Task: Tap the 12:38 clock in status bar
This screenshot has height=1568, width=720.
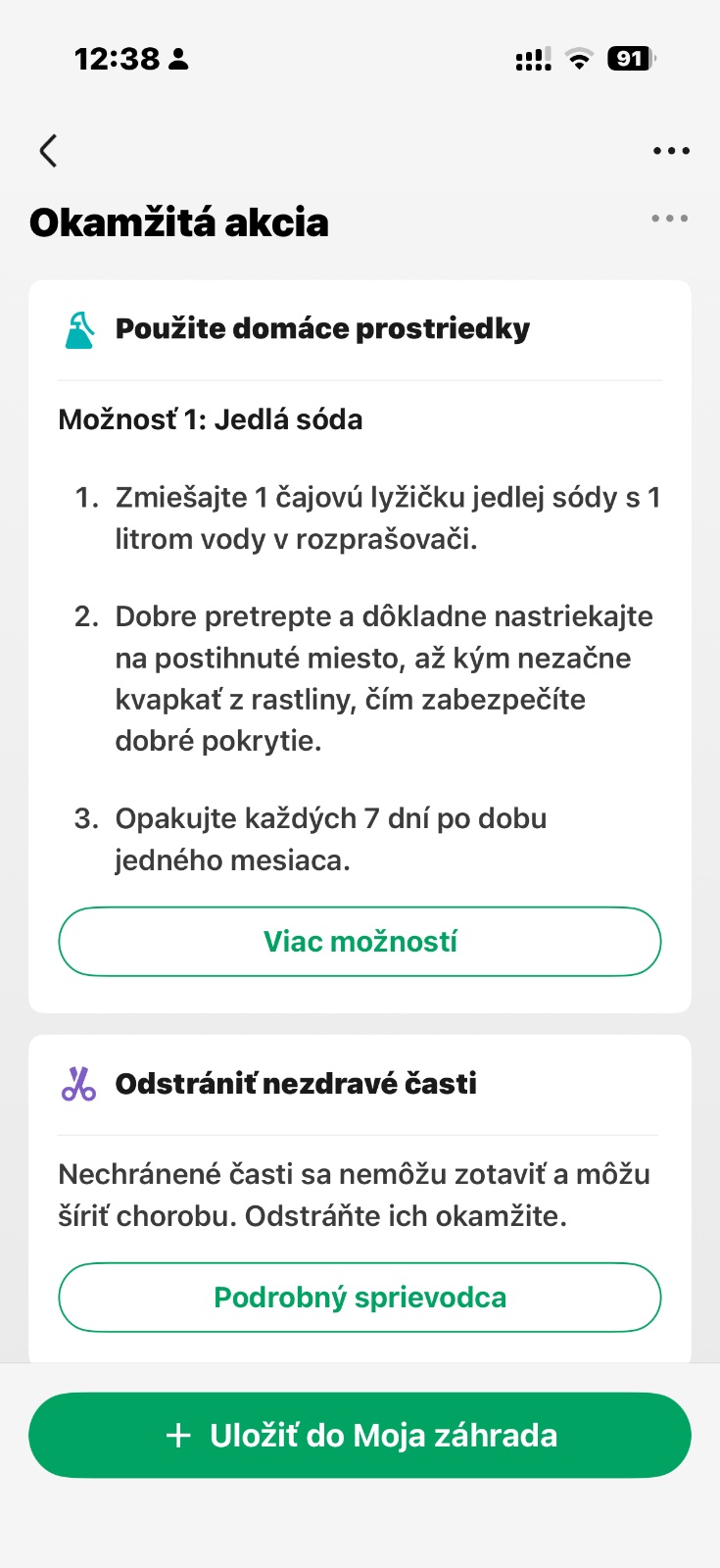Action: point(117,59)
